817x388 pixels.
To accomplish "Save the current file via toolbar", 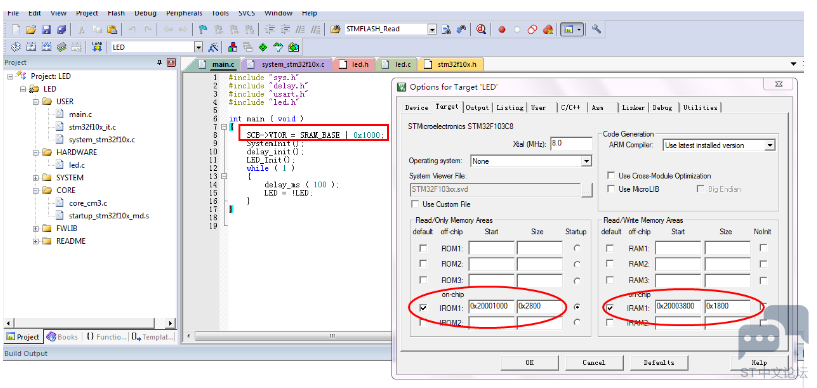I will click(46, 29).
